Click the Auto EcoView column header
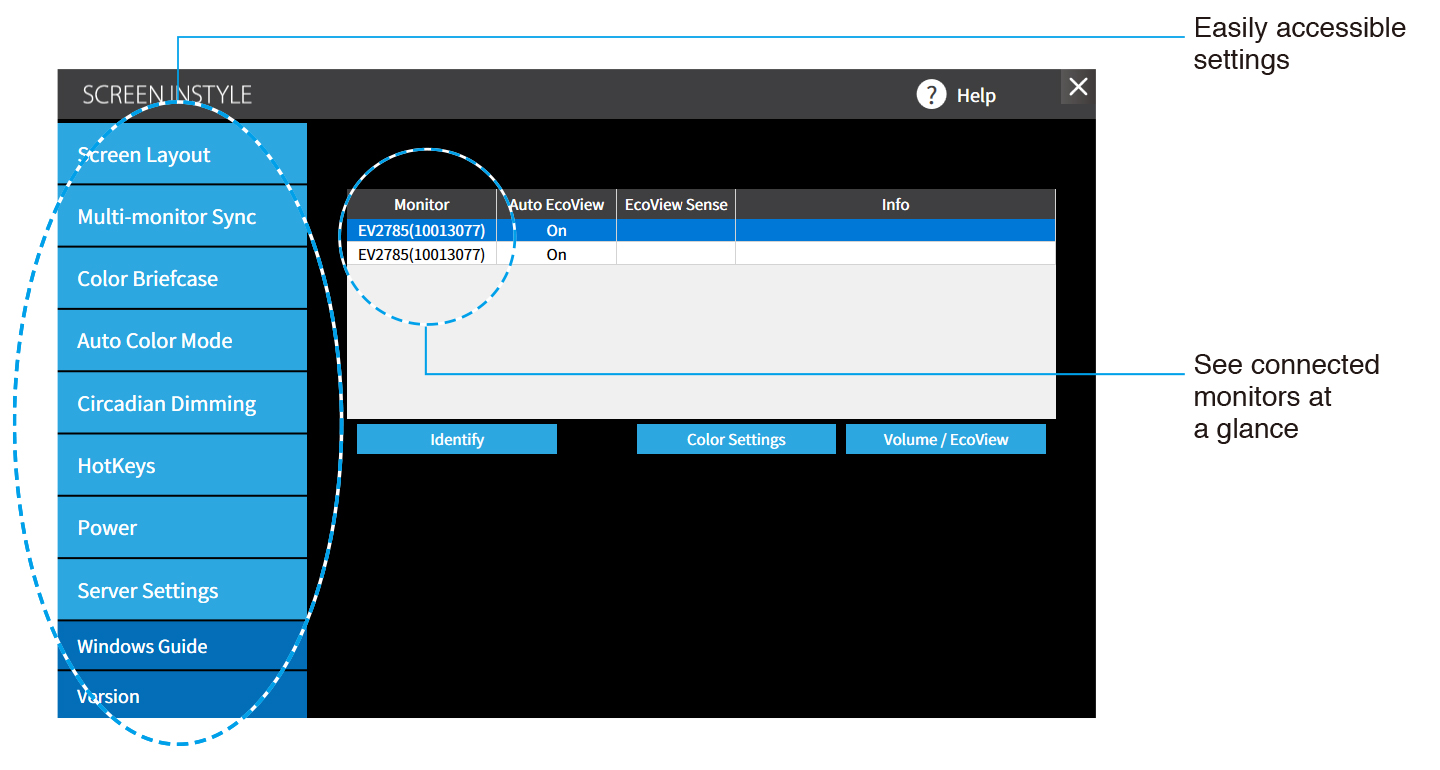Screen dimensions: 1440x770 (x=557, y=205)
